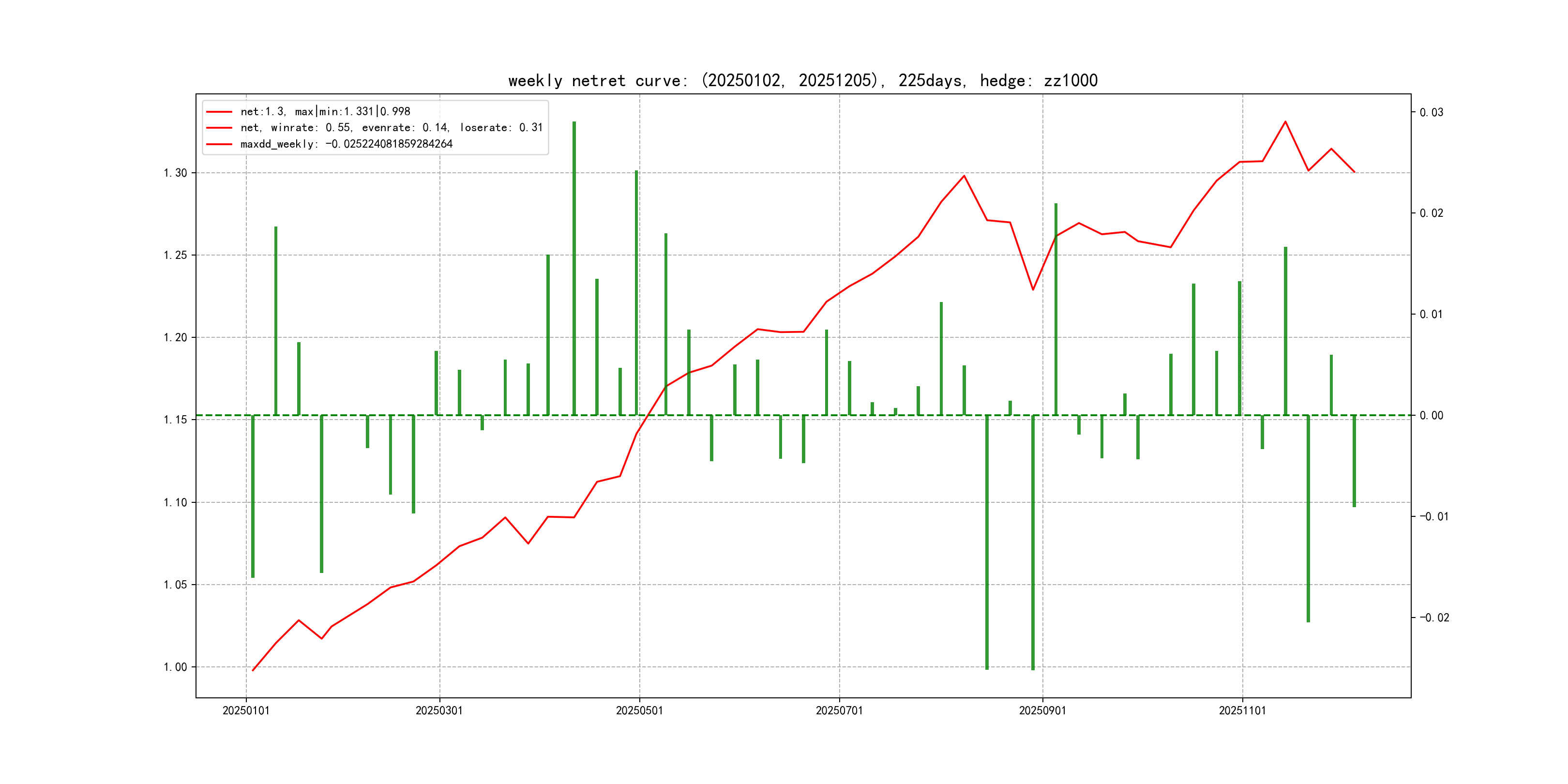
Task: Click the tallest green bar in the chart
Action: click(x=574, y=268)
